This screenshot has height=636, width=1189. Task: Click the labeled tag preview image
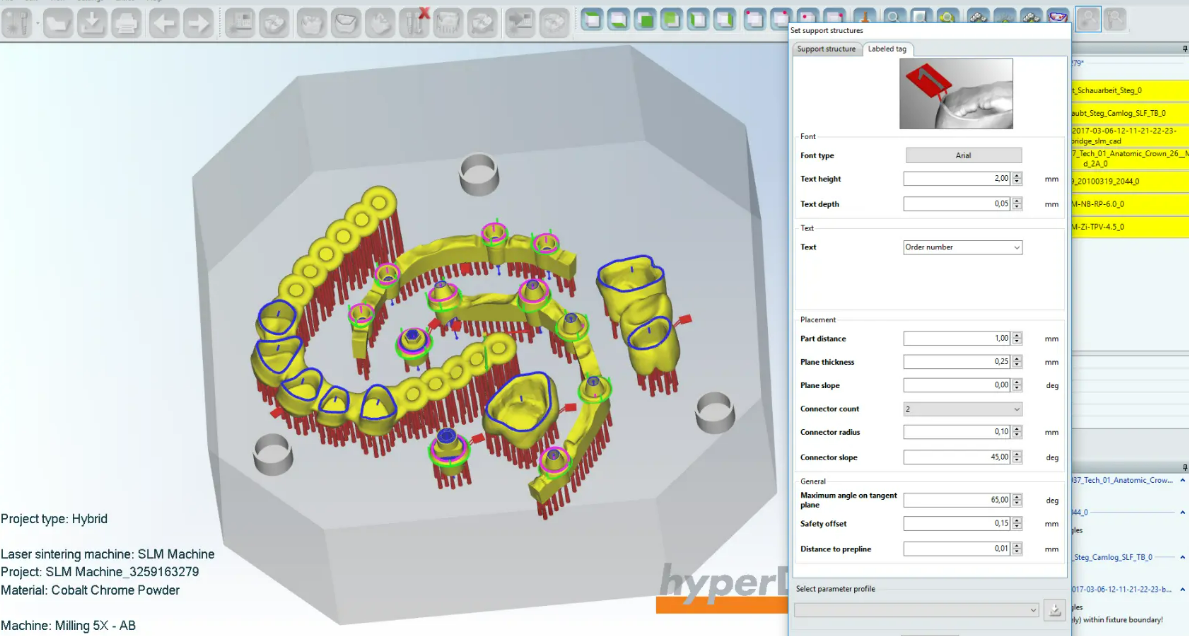pyautogui.click(x=955, y=94)
